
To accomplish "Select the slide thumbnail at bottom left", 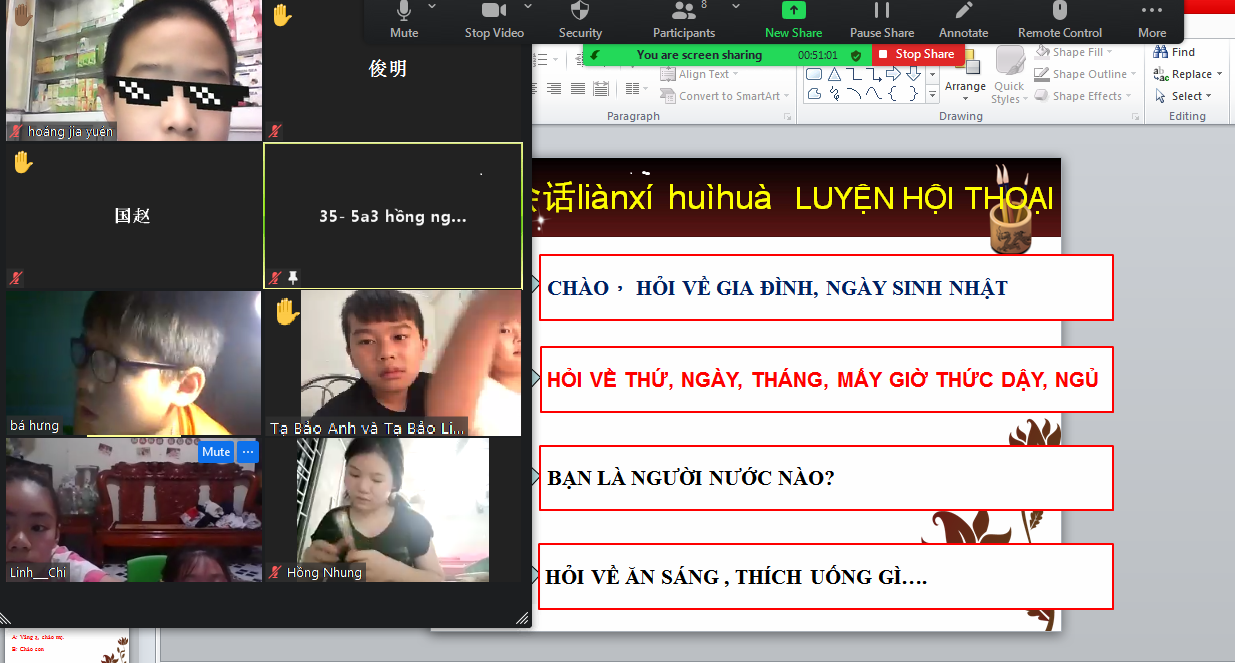I will (65, 646).
